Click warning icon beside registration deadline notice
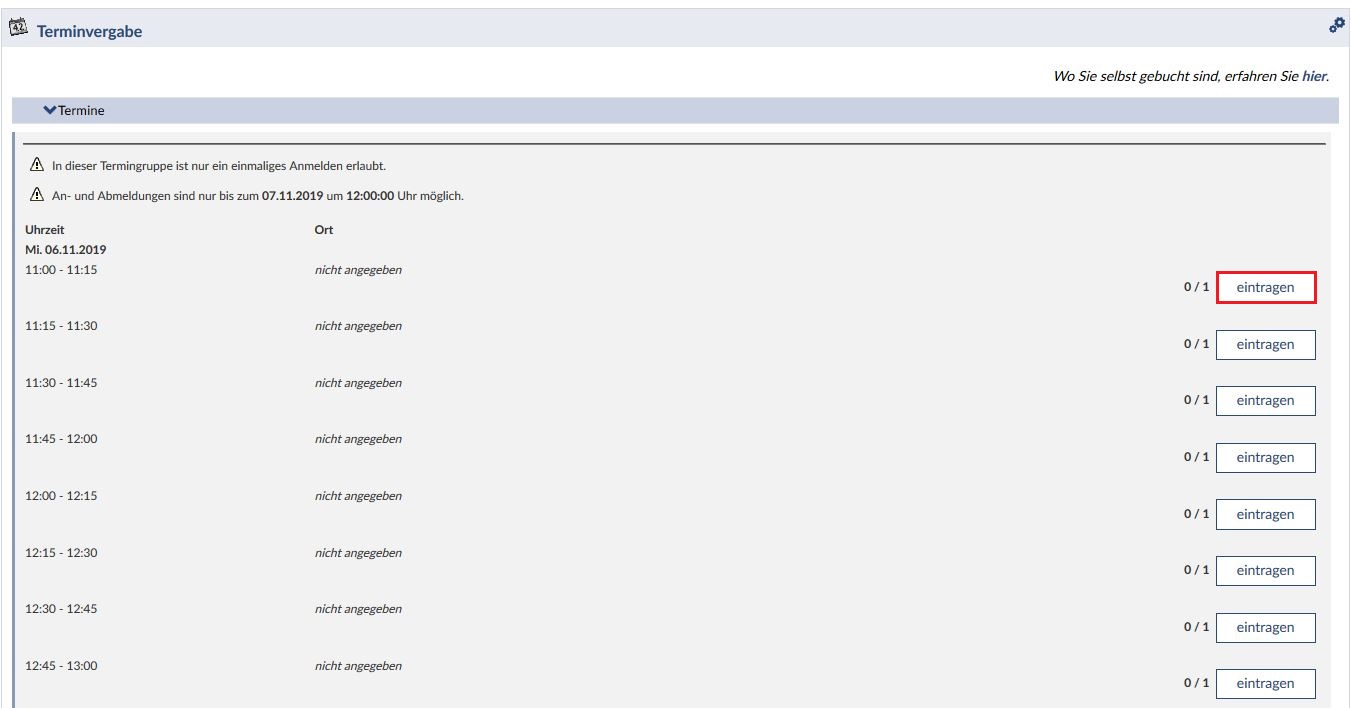 pyautogui.click(x=37, y=195)
